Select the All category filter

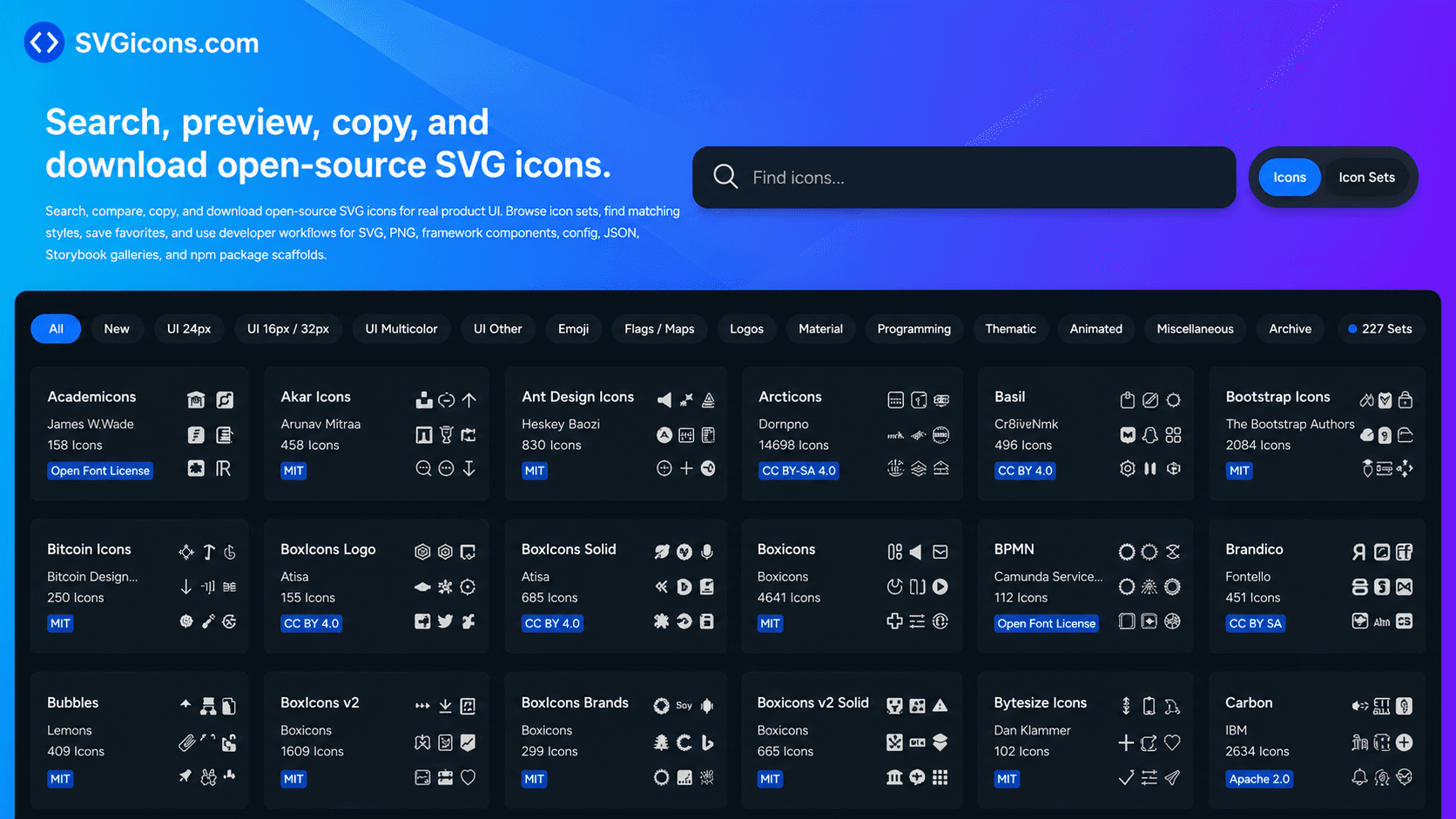tap(56, 329)
